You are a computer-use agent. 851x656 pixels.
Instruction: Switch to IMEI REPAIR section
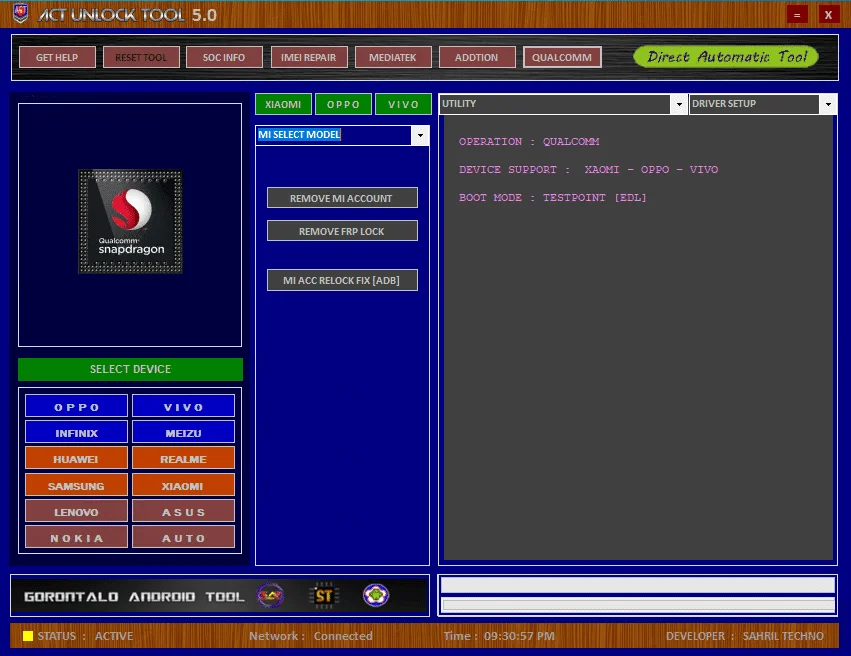(x=308, y=57)
